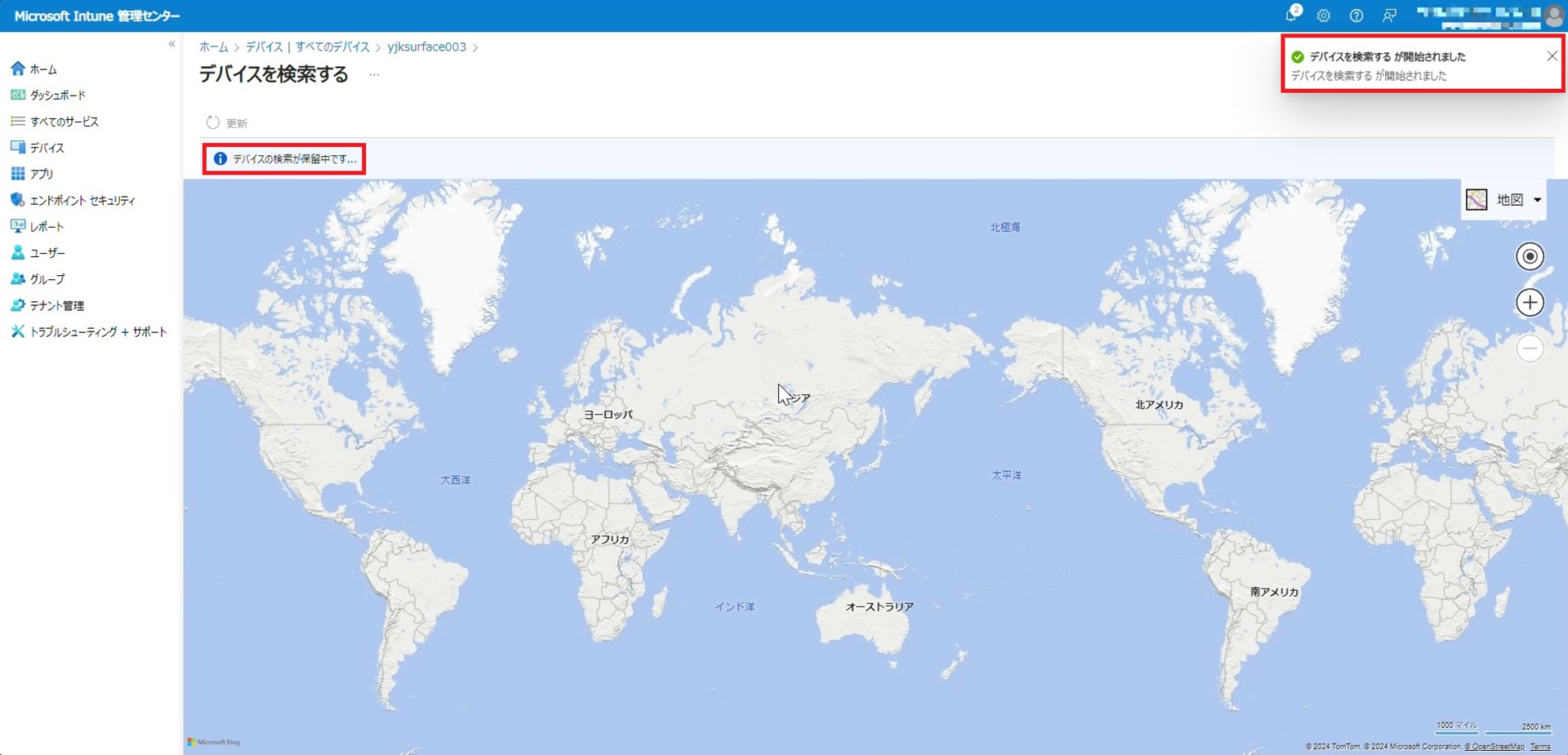1568x755 pixels.
Task: Open the settings gear icon
Action: tap(1324, 16)
